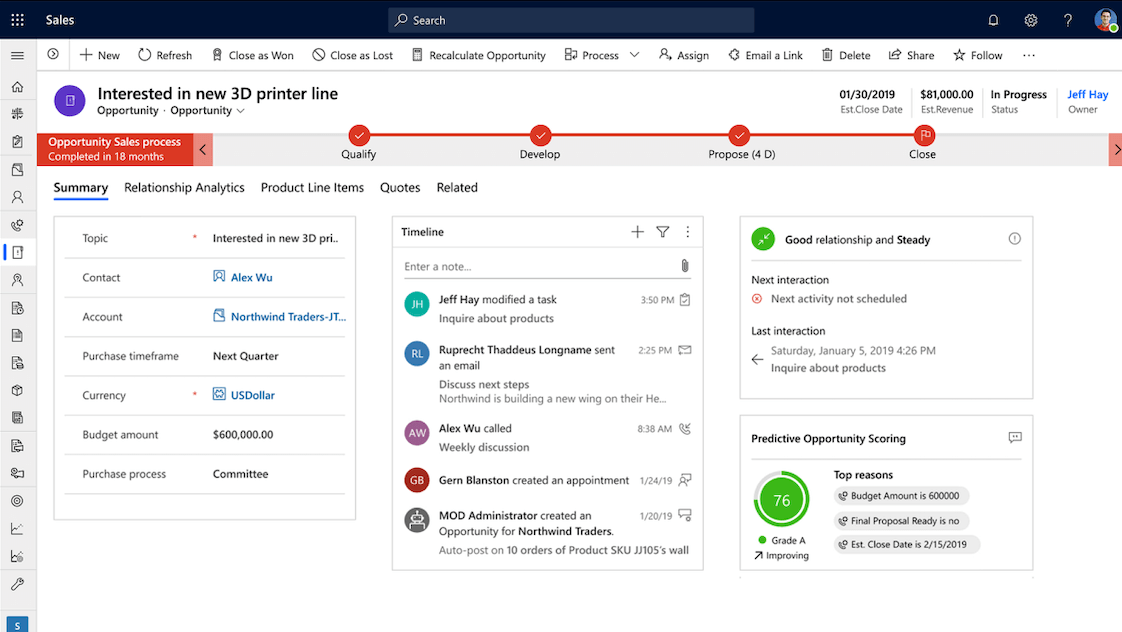Go to Home in the sidebar

coord(17,87)
